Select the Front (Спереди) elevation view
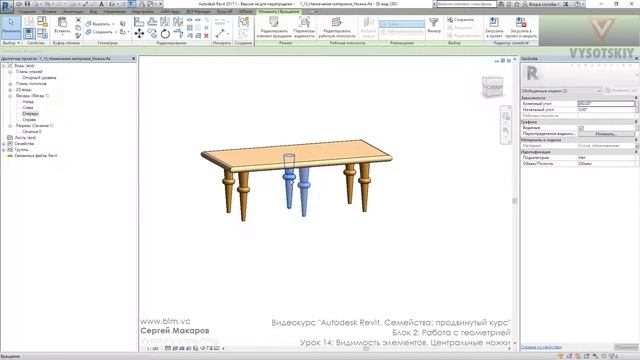Viewport: 640px width, 360px height. (x=31, y=114)
